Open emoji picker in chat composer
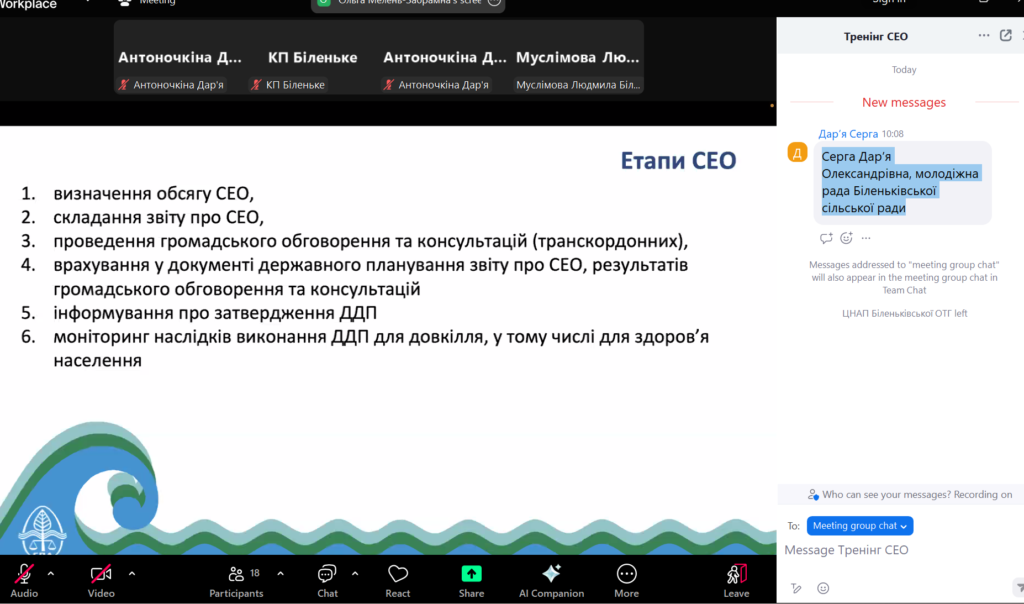This screenshot has width=1024, height=604. click(x=823, y=588)
